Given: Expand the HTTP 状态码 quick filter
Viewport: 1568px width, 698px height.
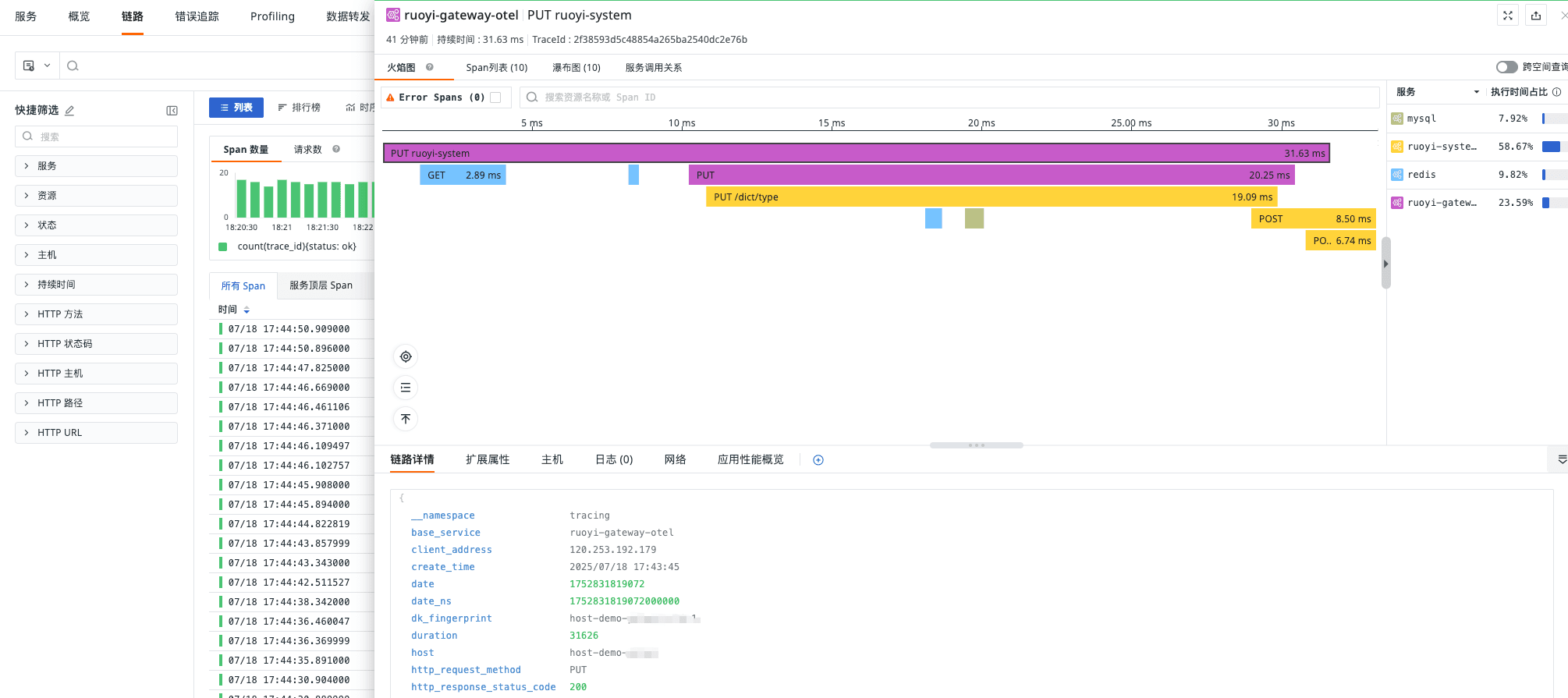Looking at the screenshot, I should point(96,344).
